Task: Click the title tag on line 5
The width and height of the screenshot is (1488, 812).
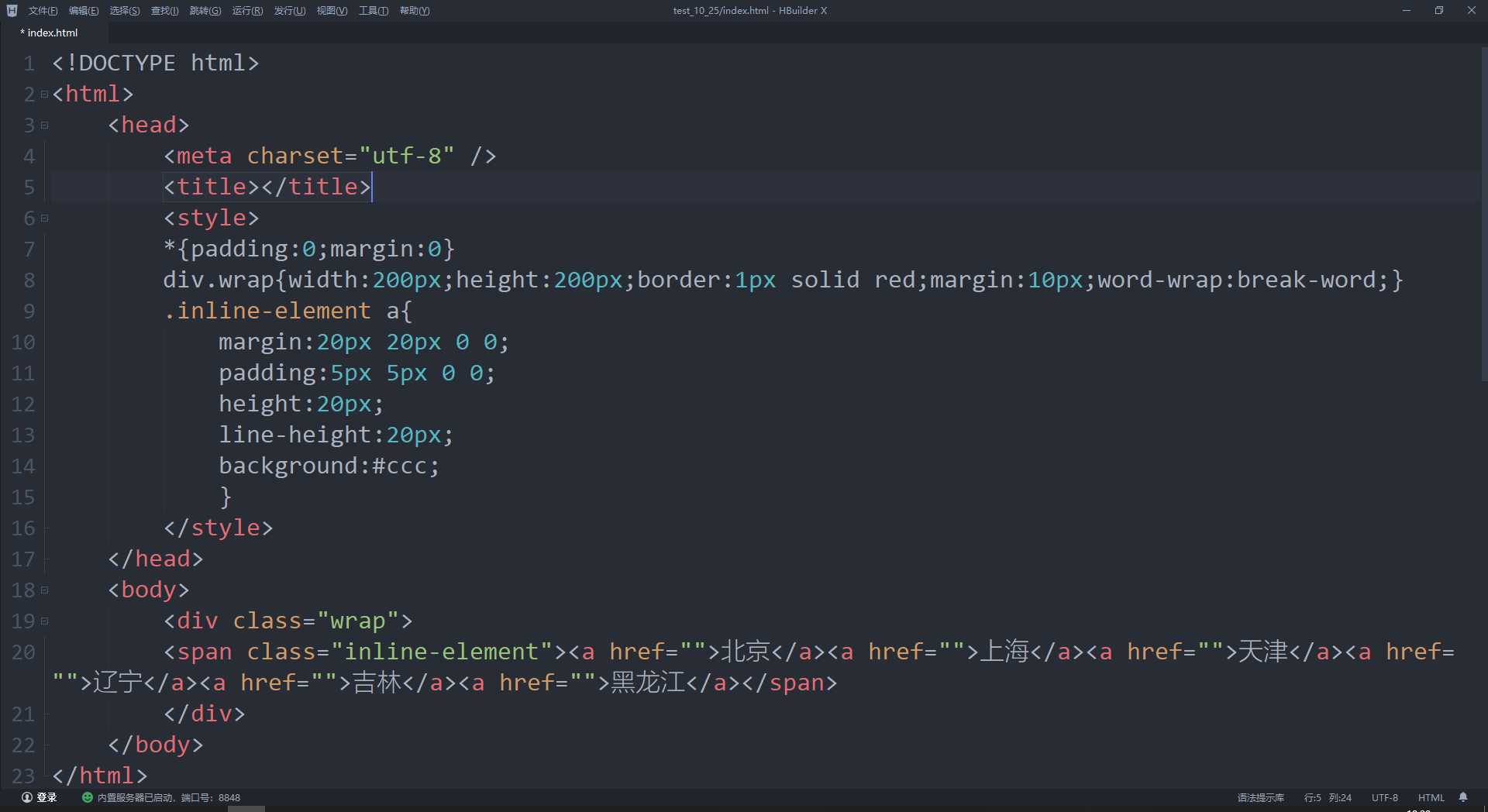Action: click(267, 187)
